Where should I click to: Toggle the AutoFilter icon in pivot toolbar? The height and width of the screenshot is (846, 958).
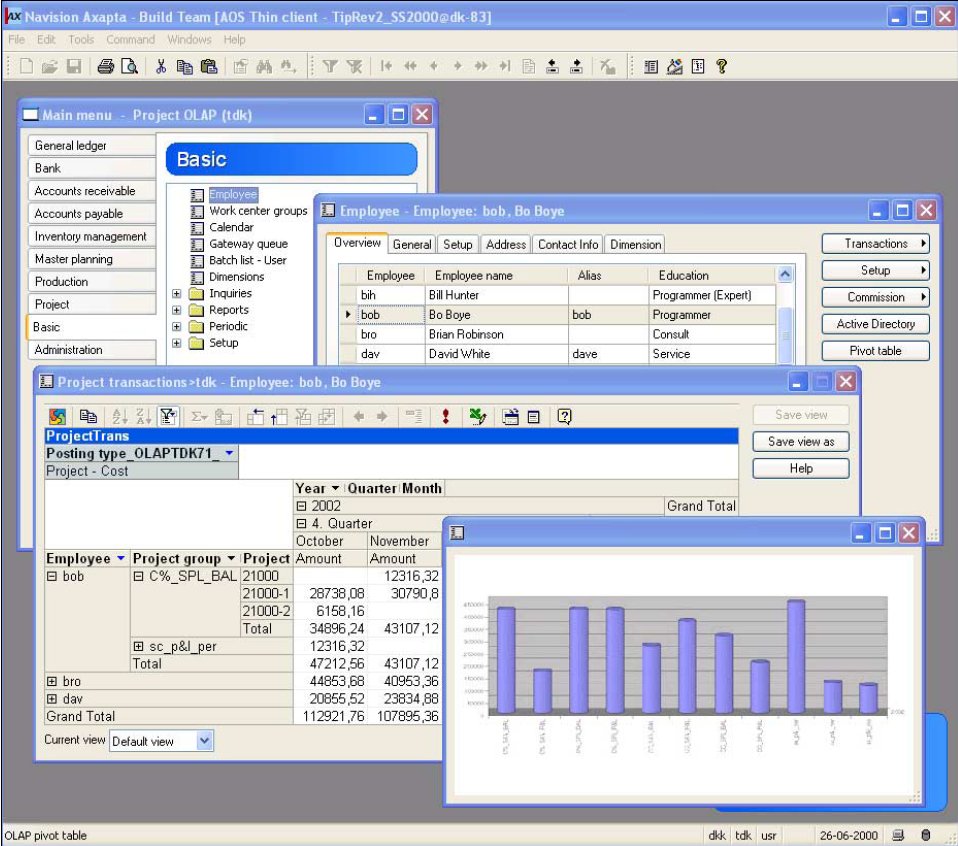168,417
